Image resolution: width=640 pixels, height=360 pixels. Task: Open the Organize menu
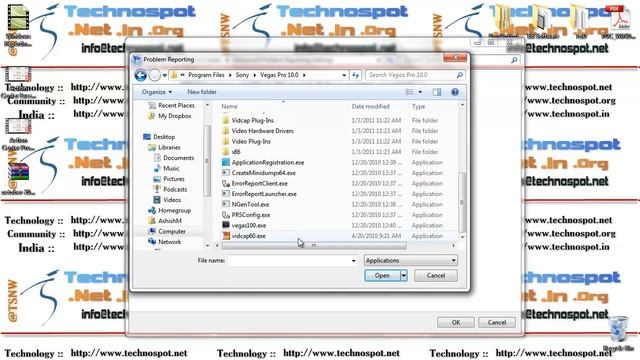pyautogui.click(x=157, y=92)
